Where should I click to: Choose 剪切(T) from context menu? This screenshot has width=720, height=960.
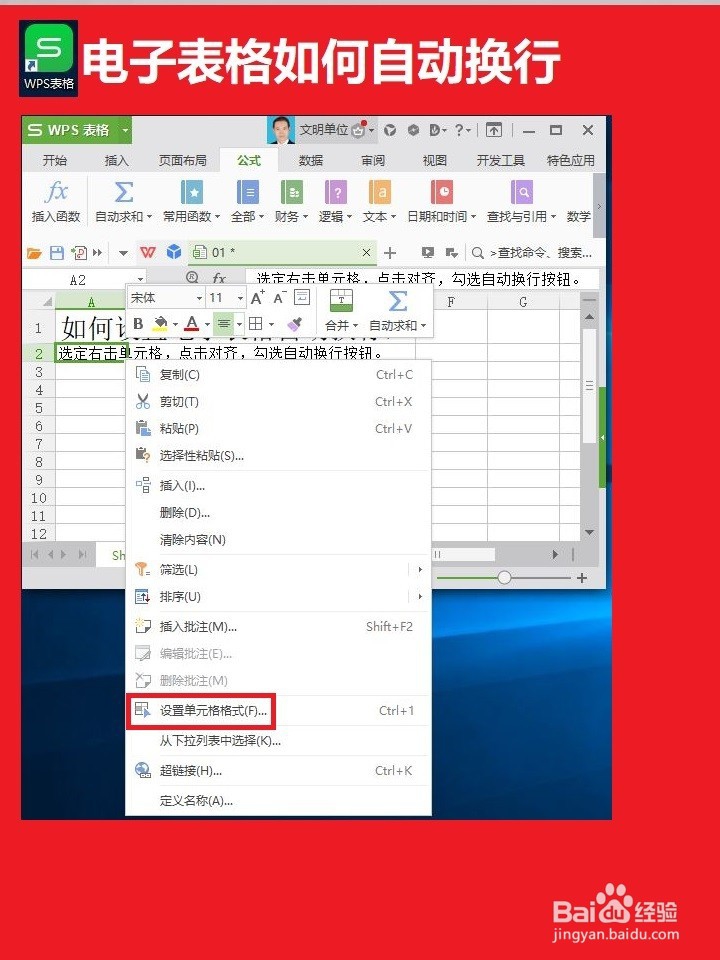coord(279,402)
